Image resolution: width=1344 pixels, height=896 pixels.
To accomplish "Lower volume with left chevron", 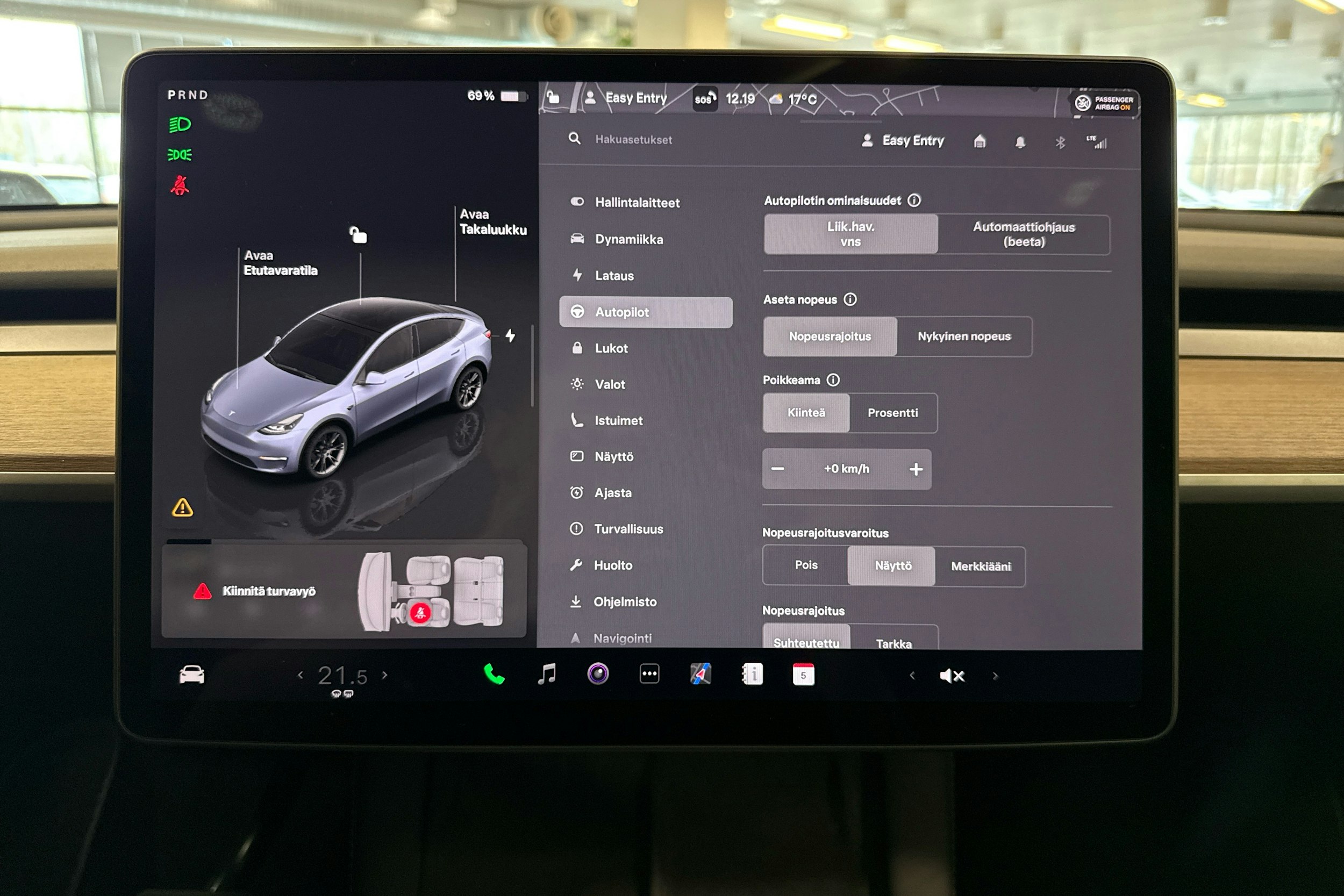I will coord(912,676).
